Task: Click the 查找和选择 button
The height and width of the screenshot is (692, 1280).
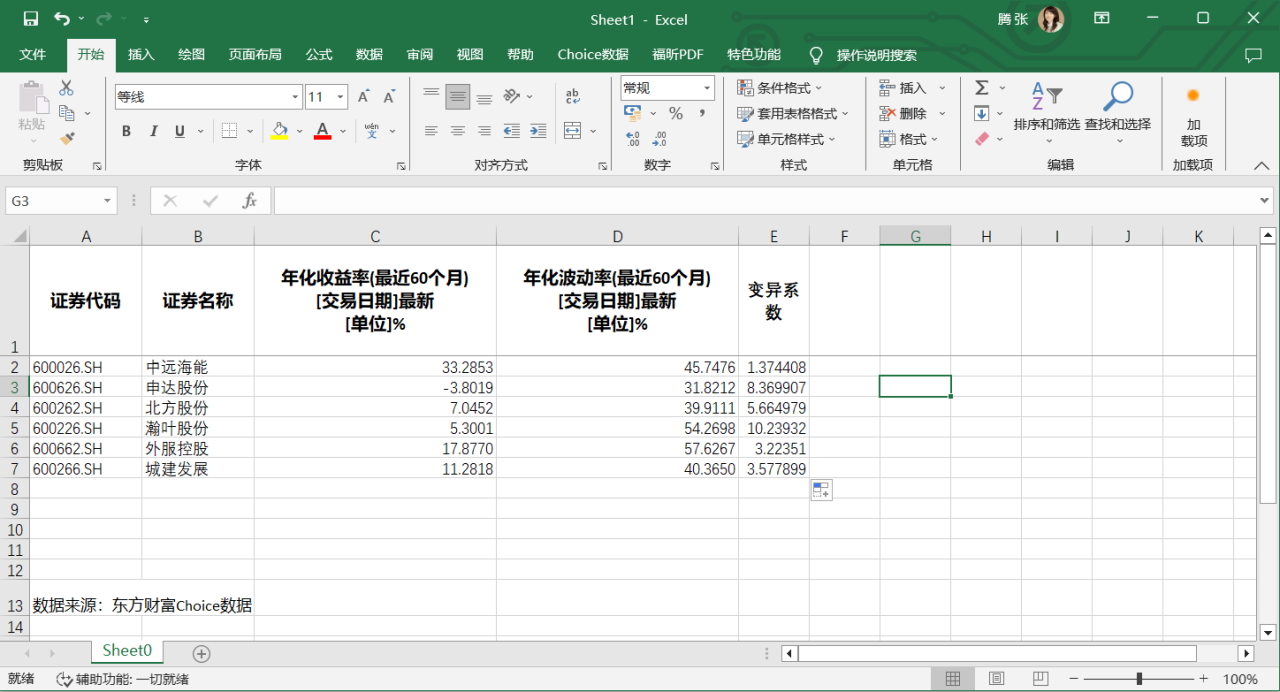Action: (1117, 109)
